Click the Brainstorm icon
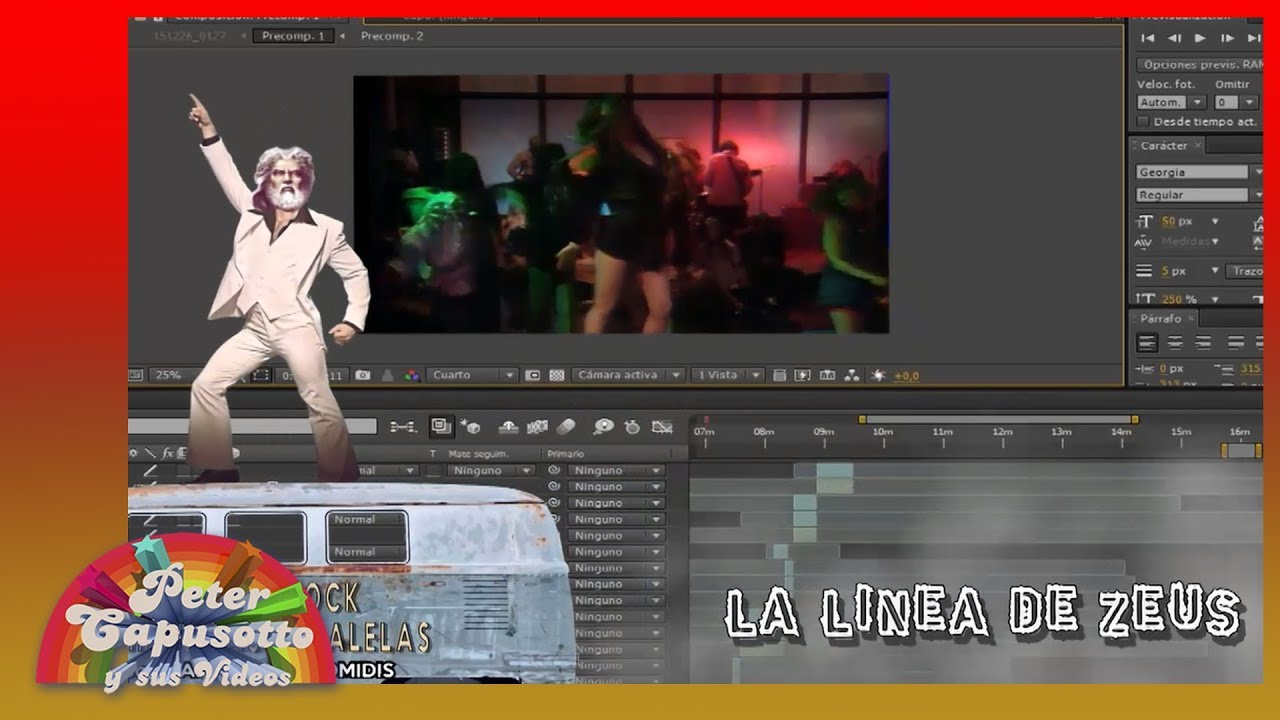Screen dimensions: 1280x720 [x=603, y=427]
